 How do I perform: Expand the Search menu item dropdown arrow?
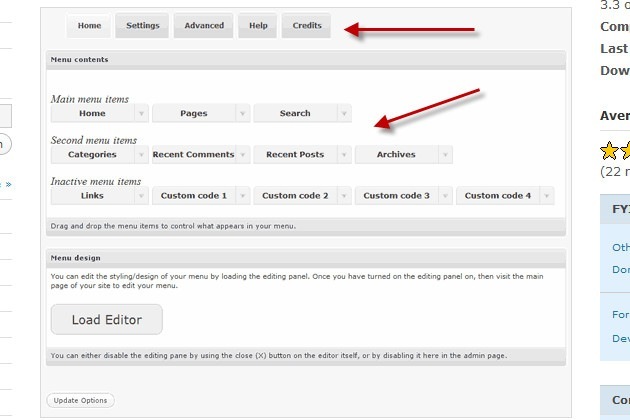[x=344, y=114]
